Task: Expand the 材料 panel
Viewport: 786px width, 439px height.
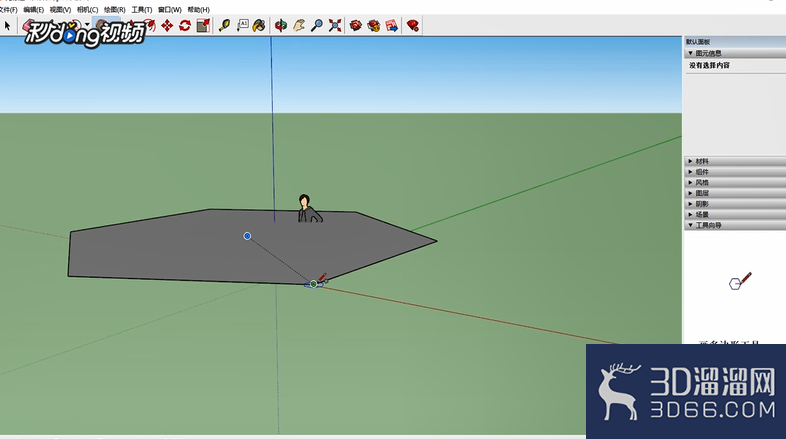Action: pyautogui.click(x=735, y=161)
